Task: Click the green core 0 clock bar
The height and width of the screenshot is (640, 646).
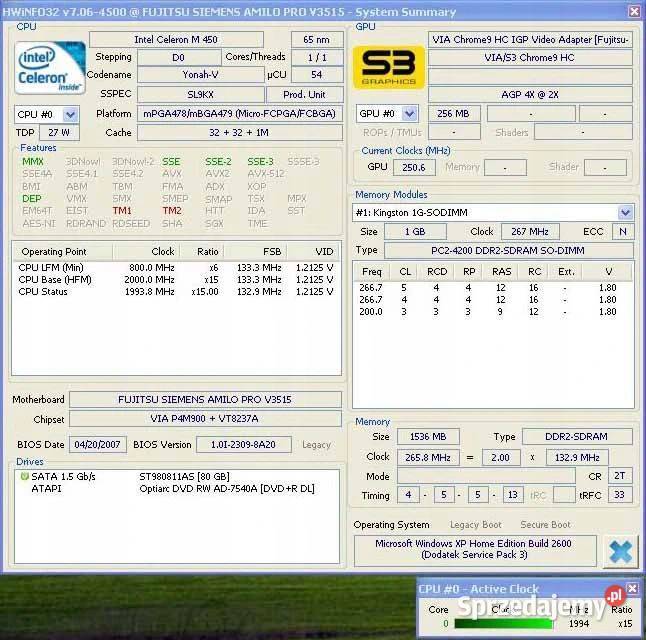Action: tap(503, 624)
